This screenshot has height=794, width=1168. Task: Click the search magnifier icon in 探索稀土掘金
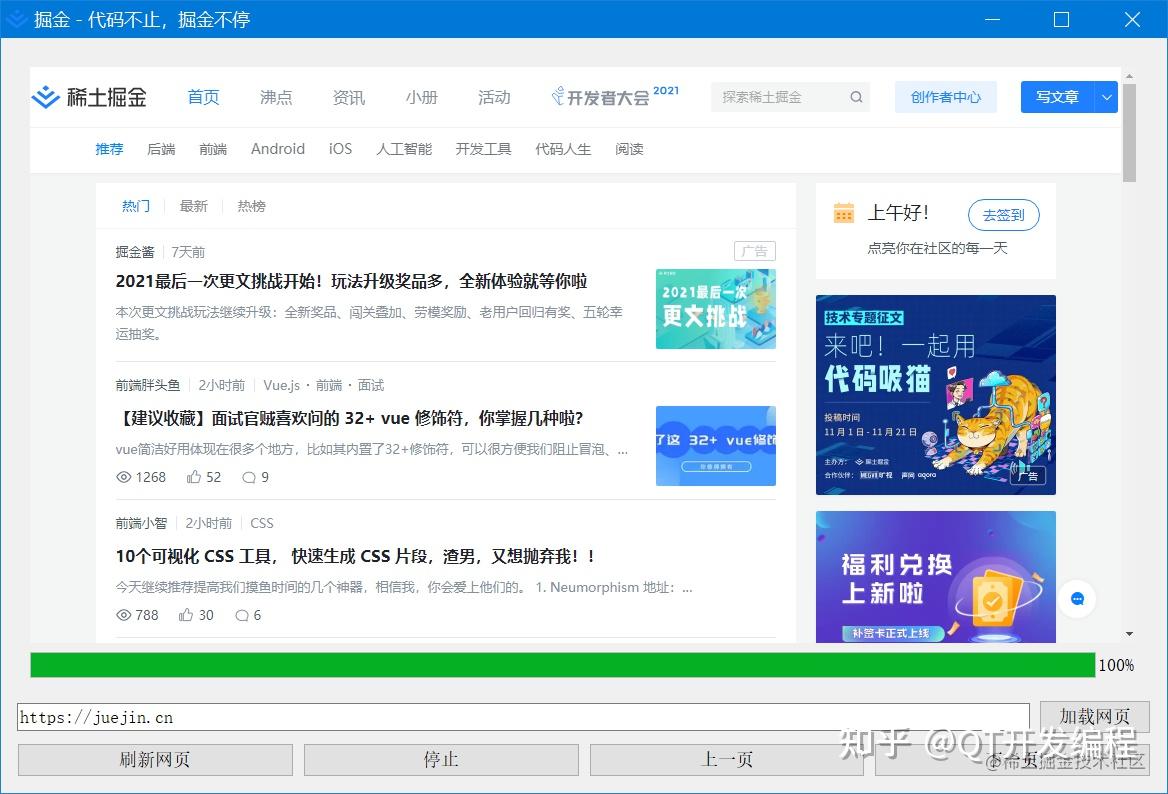(x=856, y=97)
